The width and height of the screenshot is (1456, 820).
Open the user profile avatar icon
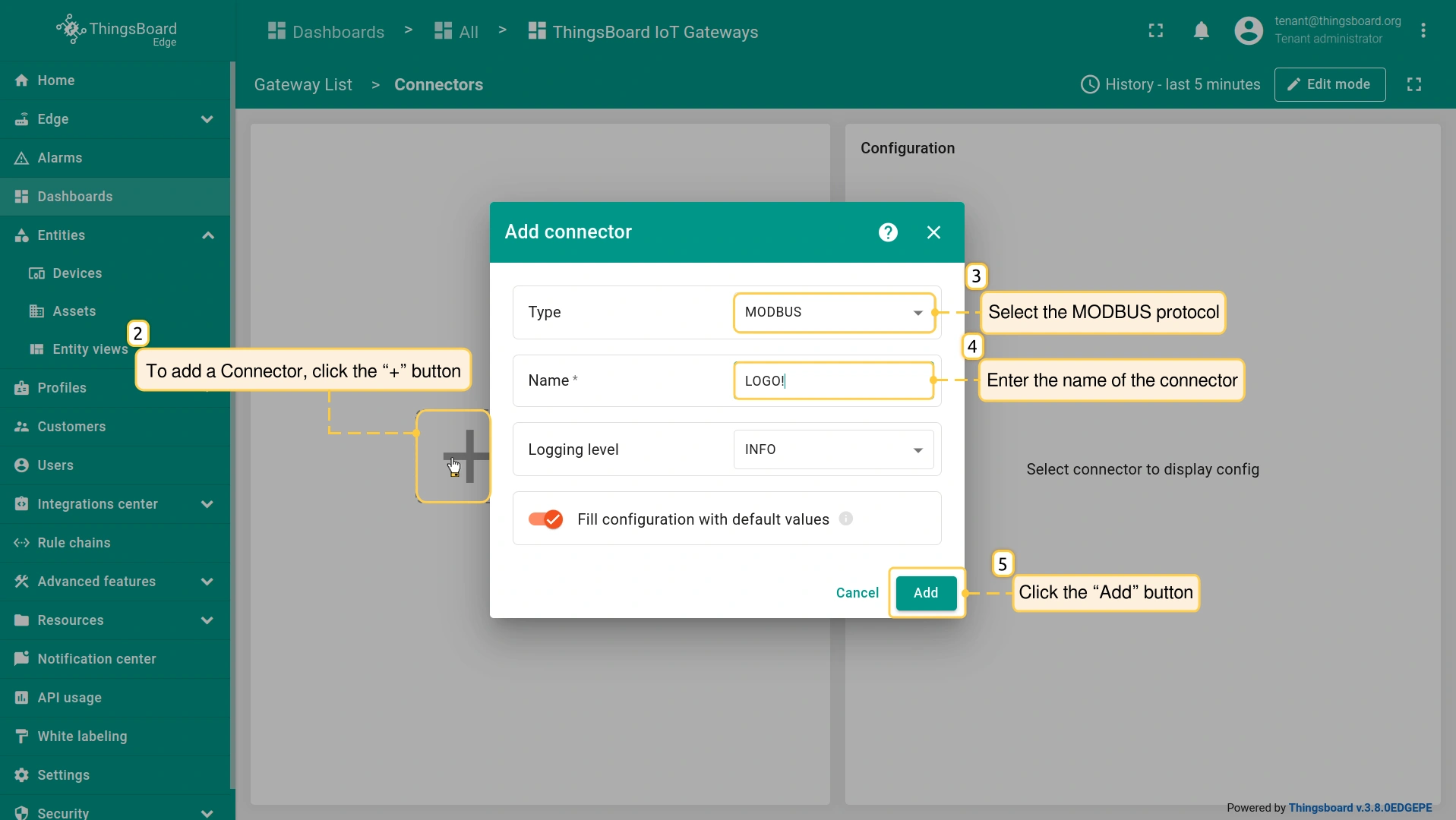coord(1248,31)
